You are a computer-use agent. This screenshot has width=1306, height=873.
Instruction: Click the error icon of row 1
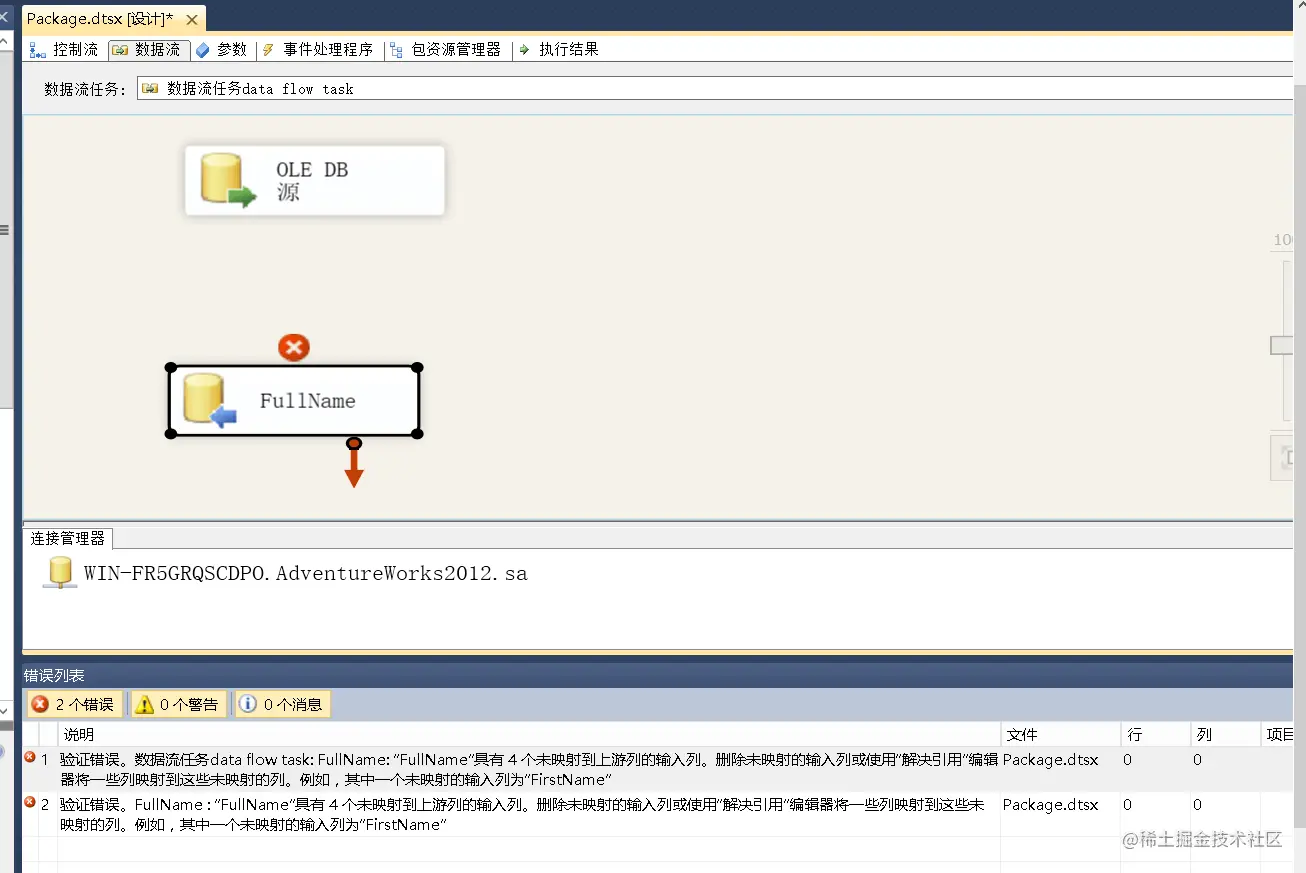30,758
